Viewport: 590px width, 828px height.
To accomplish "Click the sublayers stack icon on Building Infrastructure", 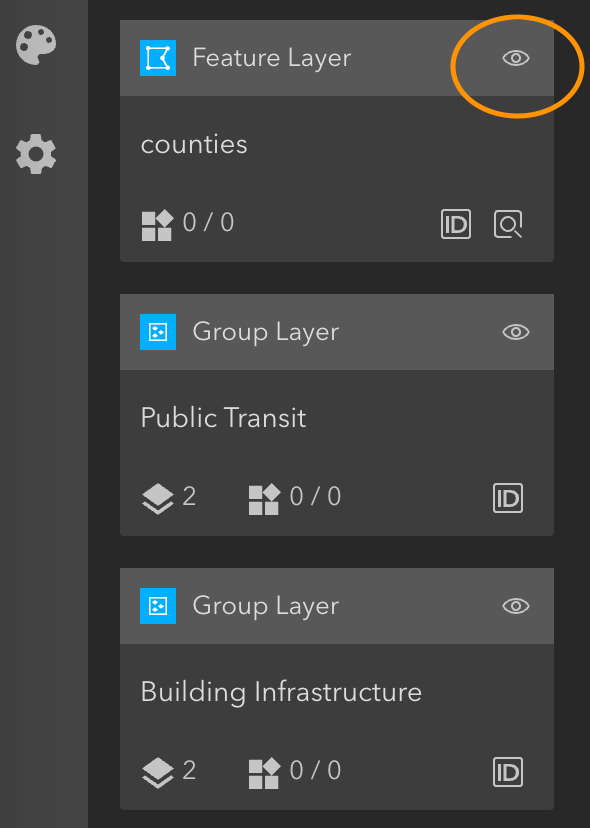I will 158,773.
